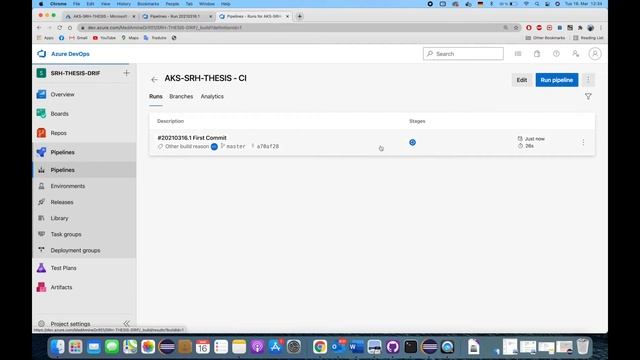Open the Window menu in the menu bar
This screenshot has height=360, width=640.
click(207, 4)
